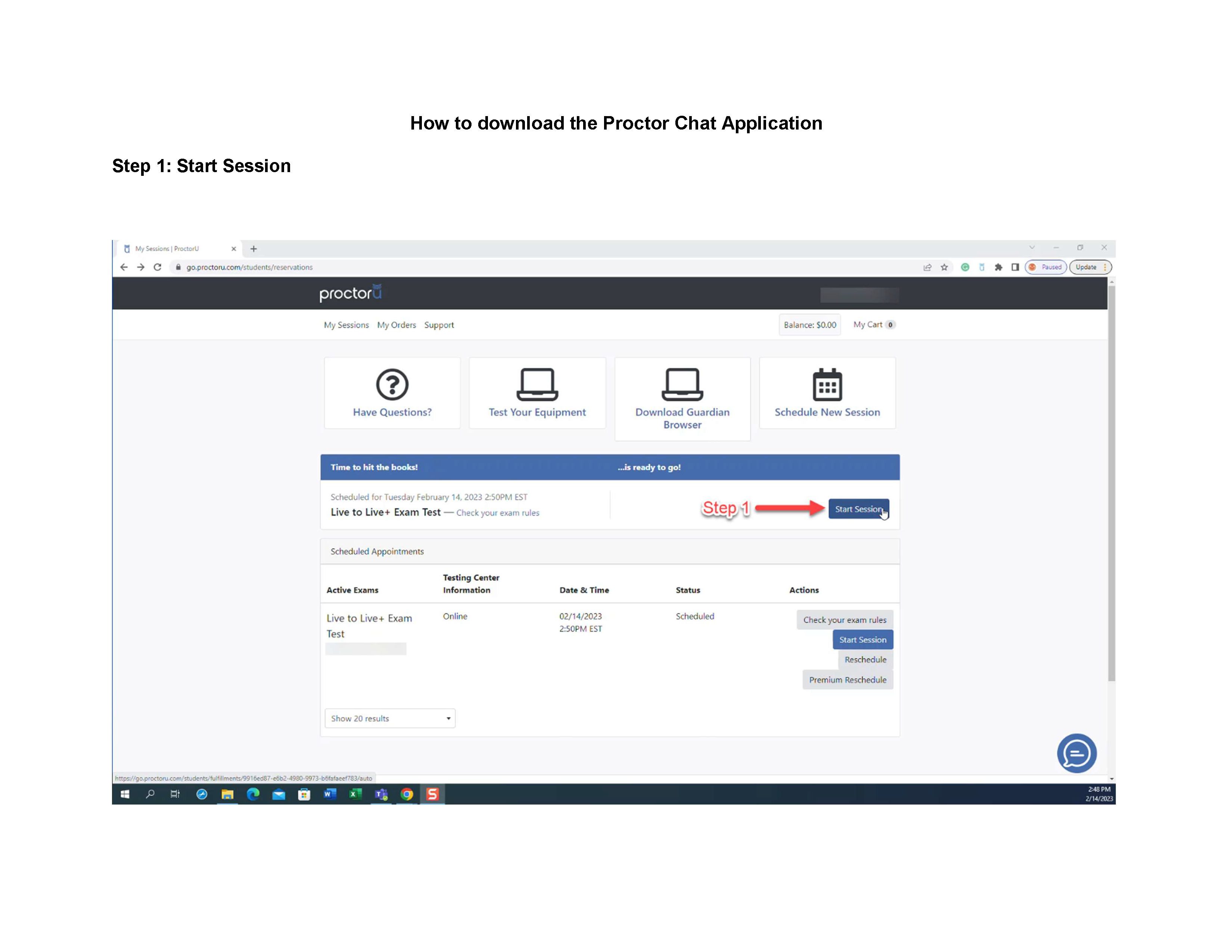The image size is (1232, 952).
Task: Click the Schedule New Session calendar icon
Action: pyautogui.click(x=827, y=384)
